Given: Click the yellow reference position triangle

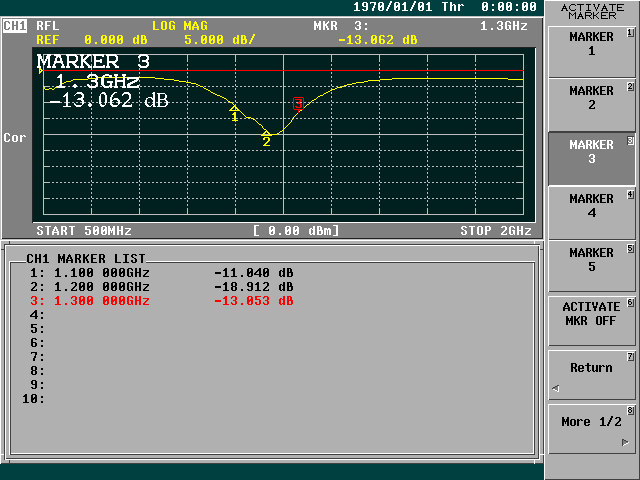Looking at the screenshot, I should [41, 71].
